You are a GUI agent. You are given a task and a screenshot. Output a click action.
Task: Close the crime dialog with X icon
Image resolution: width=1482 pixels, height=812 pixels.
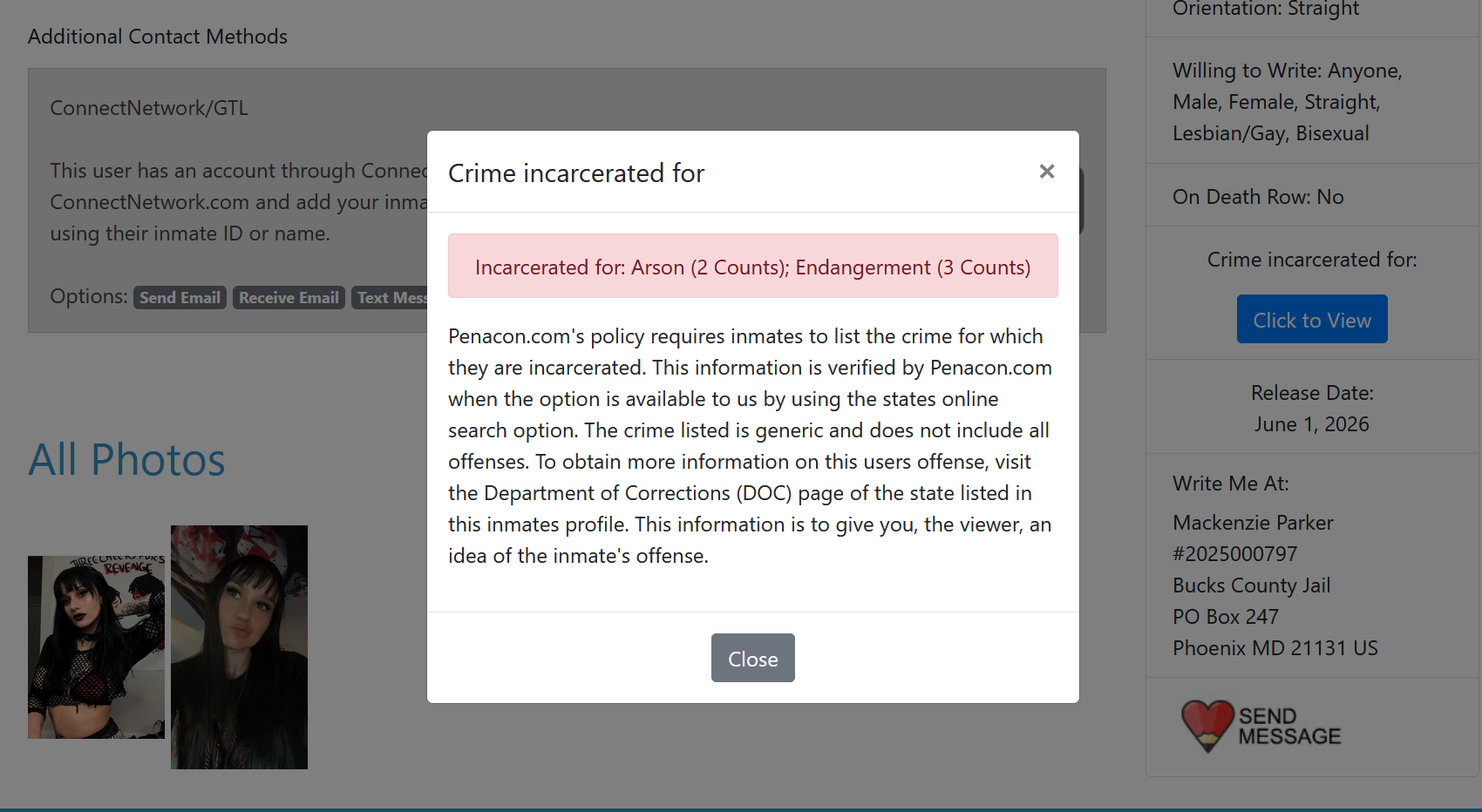[1047, 172]
